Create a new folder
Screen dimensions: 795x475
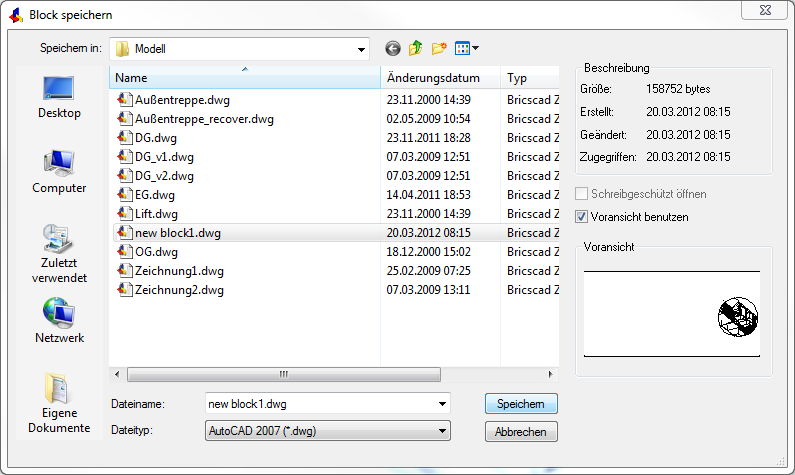[x=439, y=48]
